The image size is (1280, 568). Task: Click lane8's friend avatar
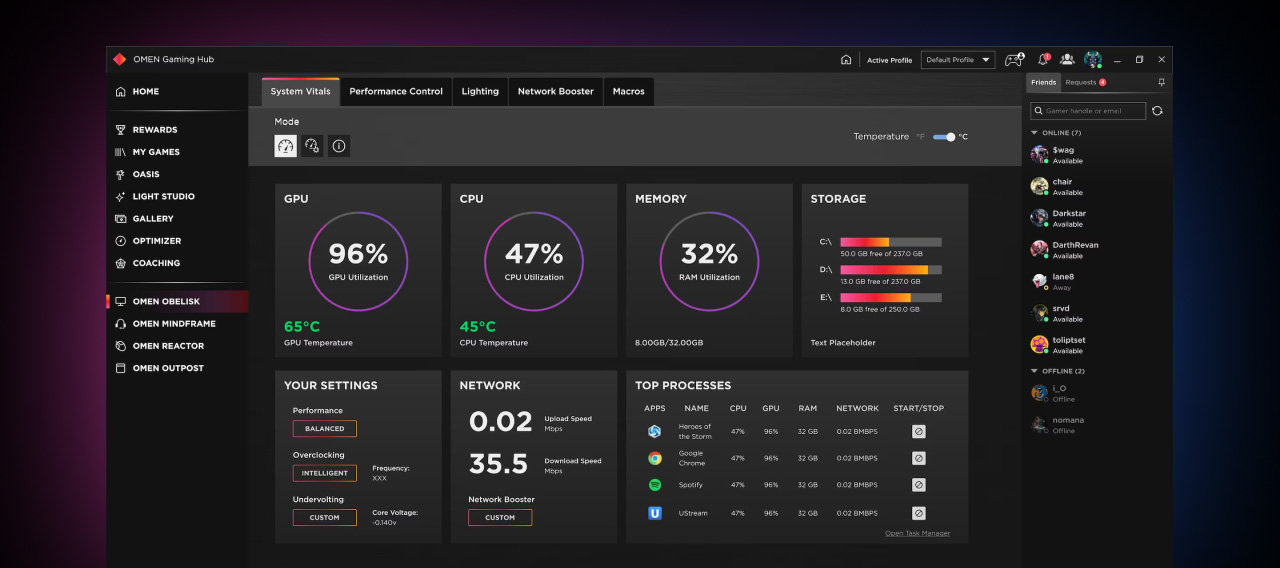point(1039,281)
